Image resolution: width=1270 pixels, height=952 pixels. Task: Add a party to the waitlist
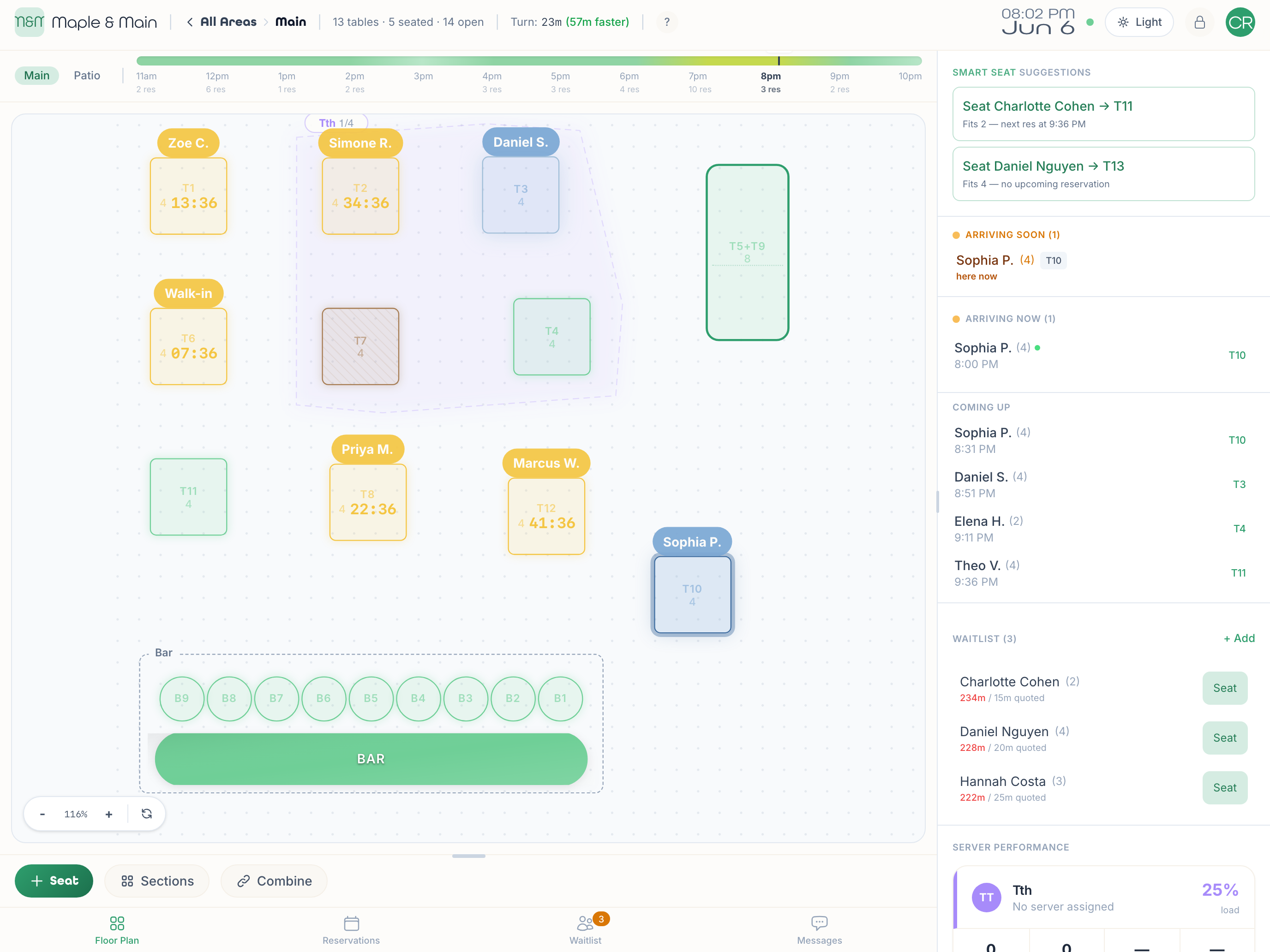pyautogui.click(x=1239, y=638)
